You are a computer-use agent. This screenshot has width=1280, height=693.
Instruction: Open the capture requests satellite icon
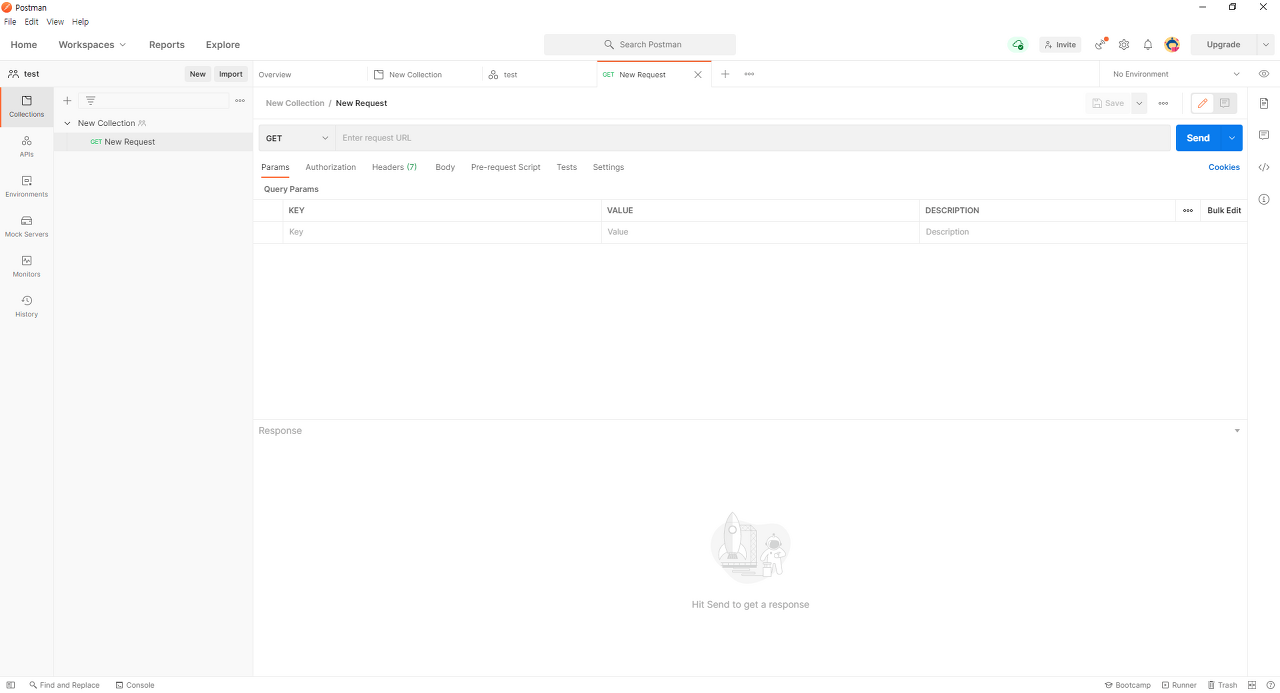coord(1101,44)
